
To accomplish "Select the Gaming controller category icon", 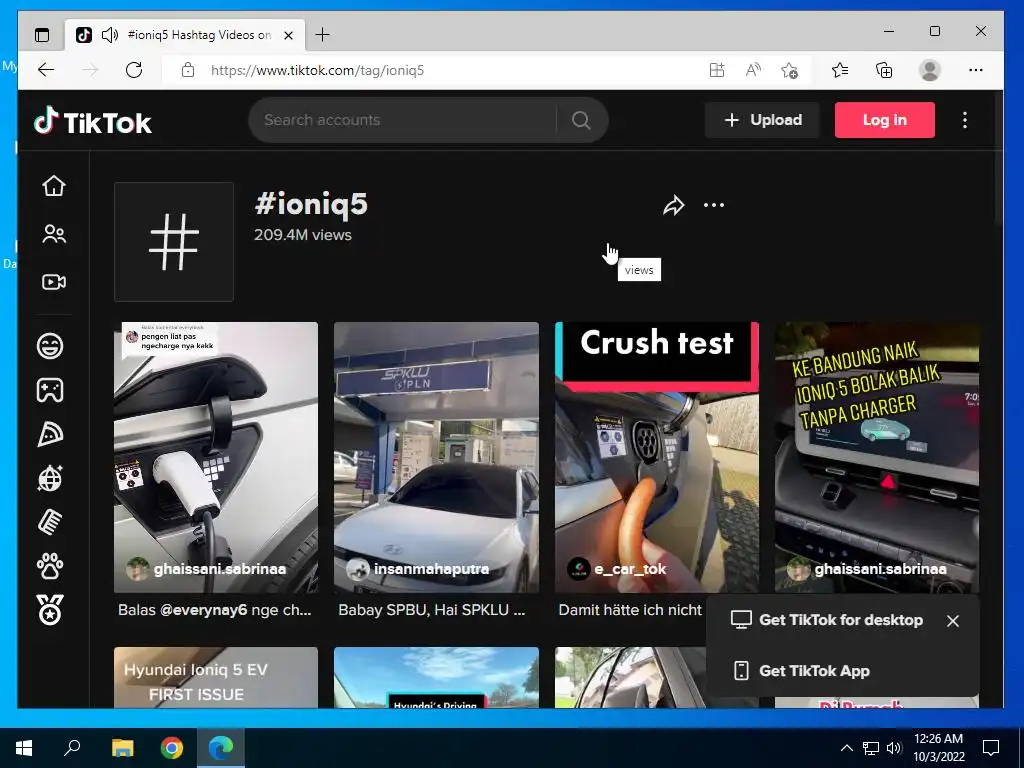I will (x=50, y=390).
